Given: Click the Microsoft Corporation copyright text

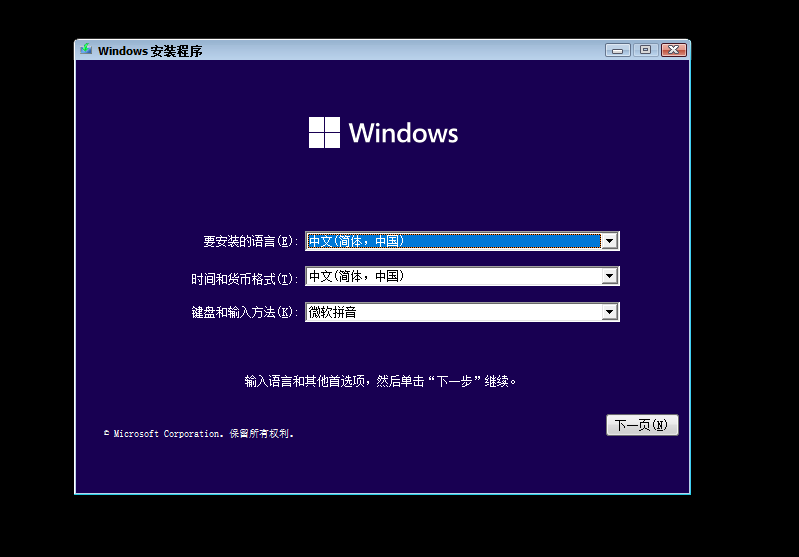Looking at the screenshot, I should pyautogui.click(x=199, y=434).
